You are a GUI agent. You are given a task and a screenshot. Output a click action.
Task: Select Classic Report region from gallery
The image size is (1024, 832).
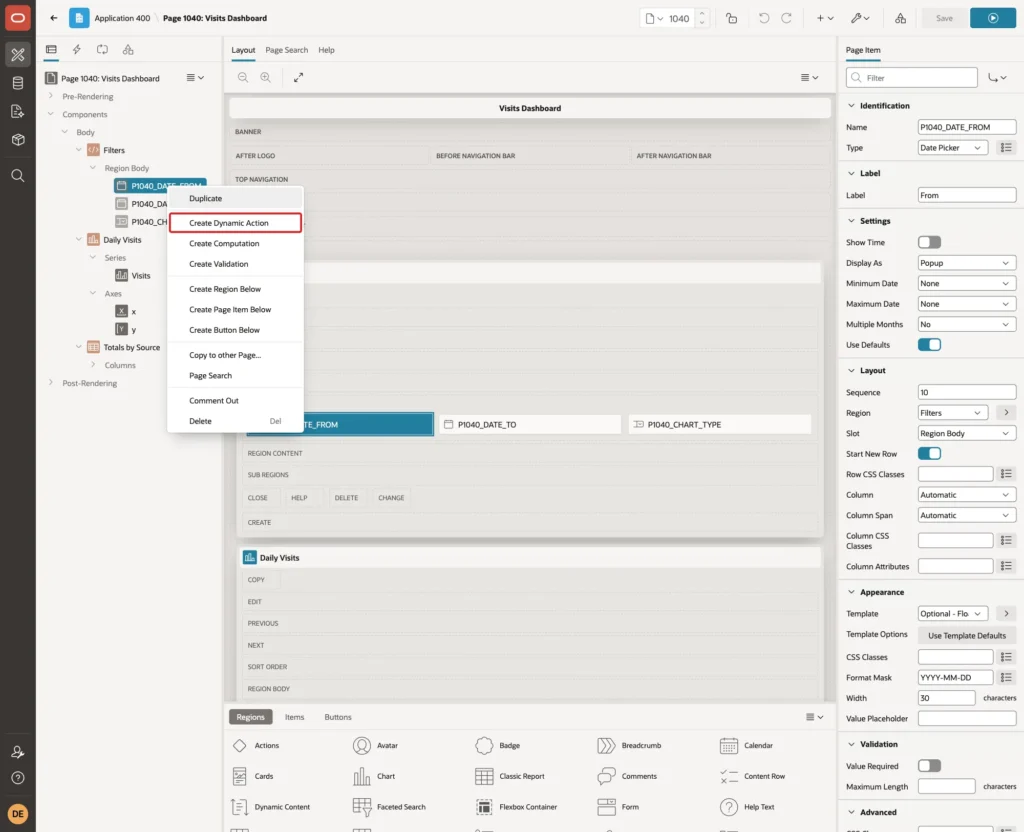pyautogui.click(x=510, y=776)
